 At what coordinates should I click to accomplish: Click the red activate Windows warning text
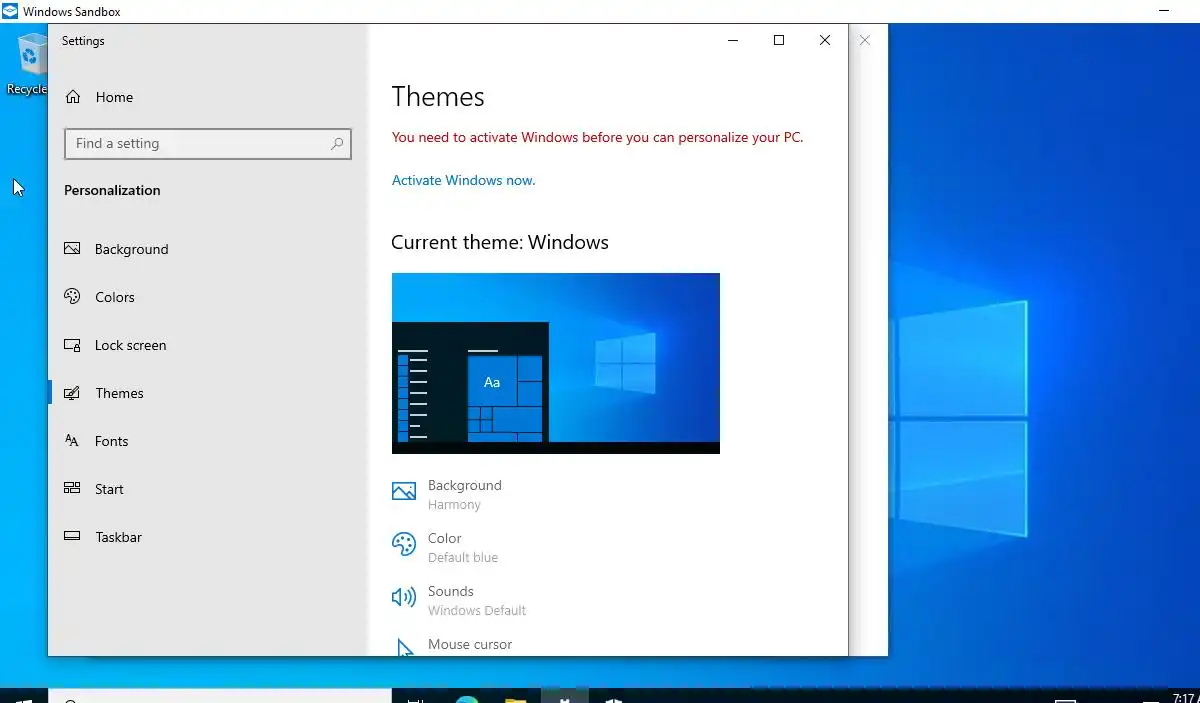pyautogui.click(x=597, y=137)
